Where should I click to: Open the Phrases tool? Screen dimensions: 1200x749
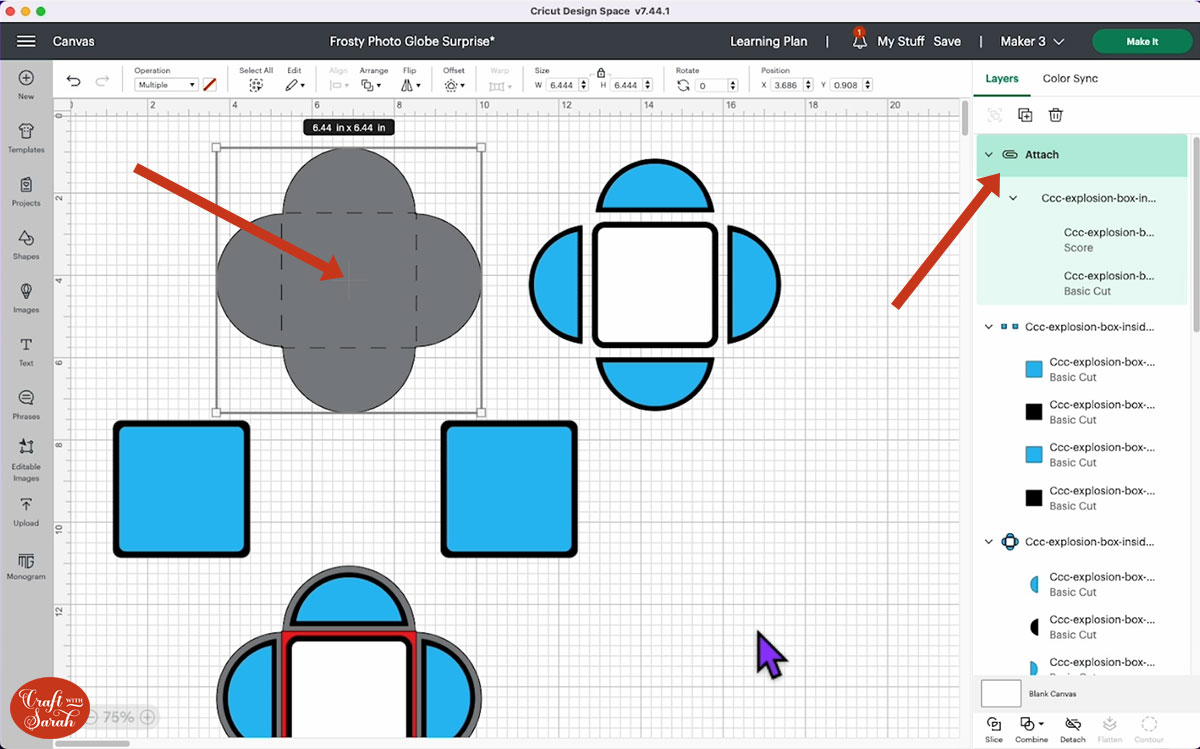pos(26,404)
